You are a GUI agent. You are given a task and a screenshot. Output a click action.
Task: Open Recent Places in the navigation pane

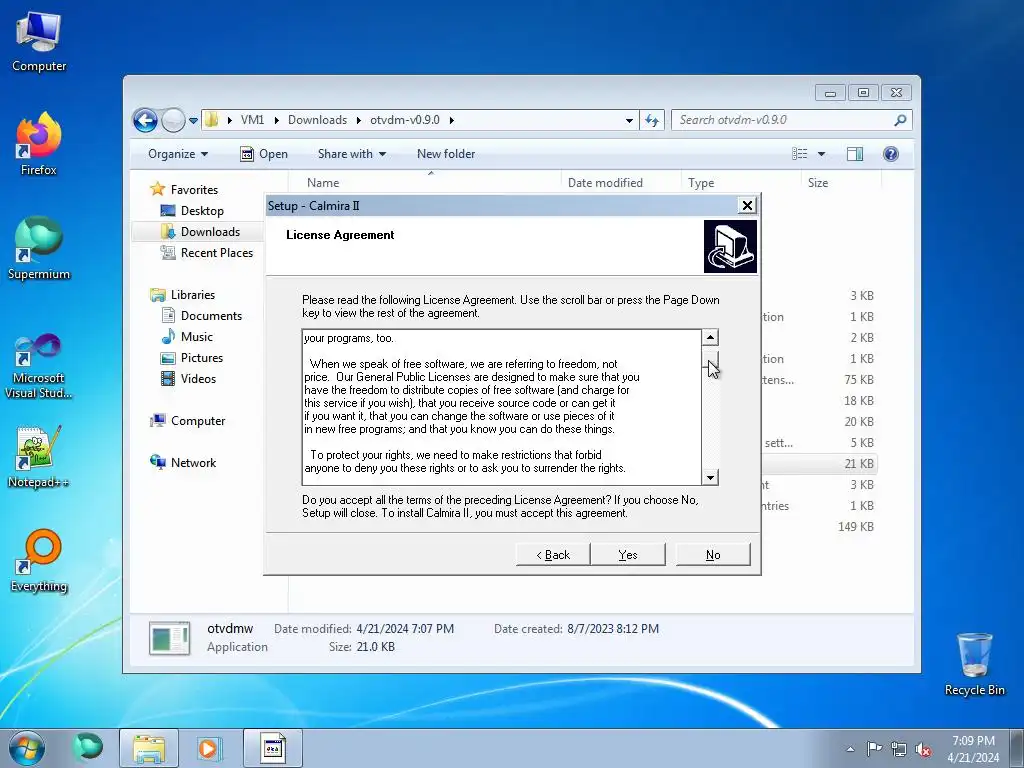pos(217,253)
